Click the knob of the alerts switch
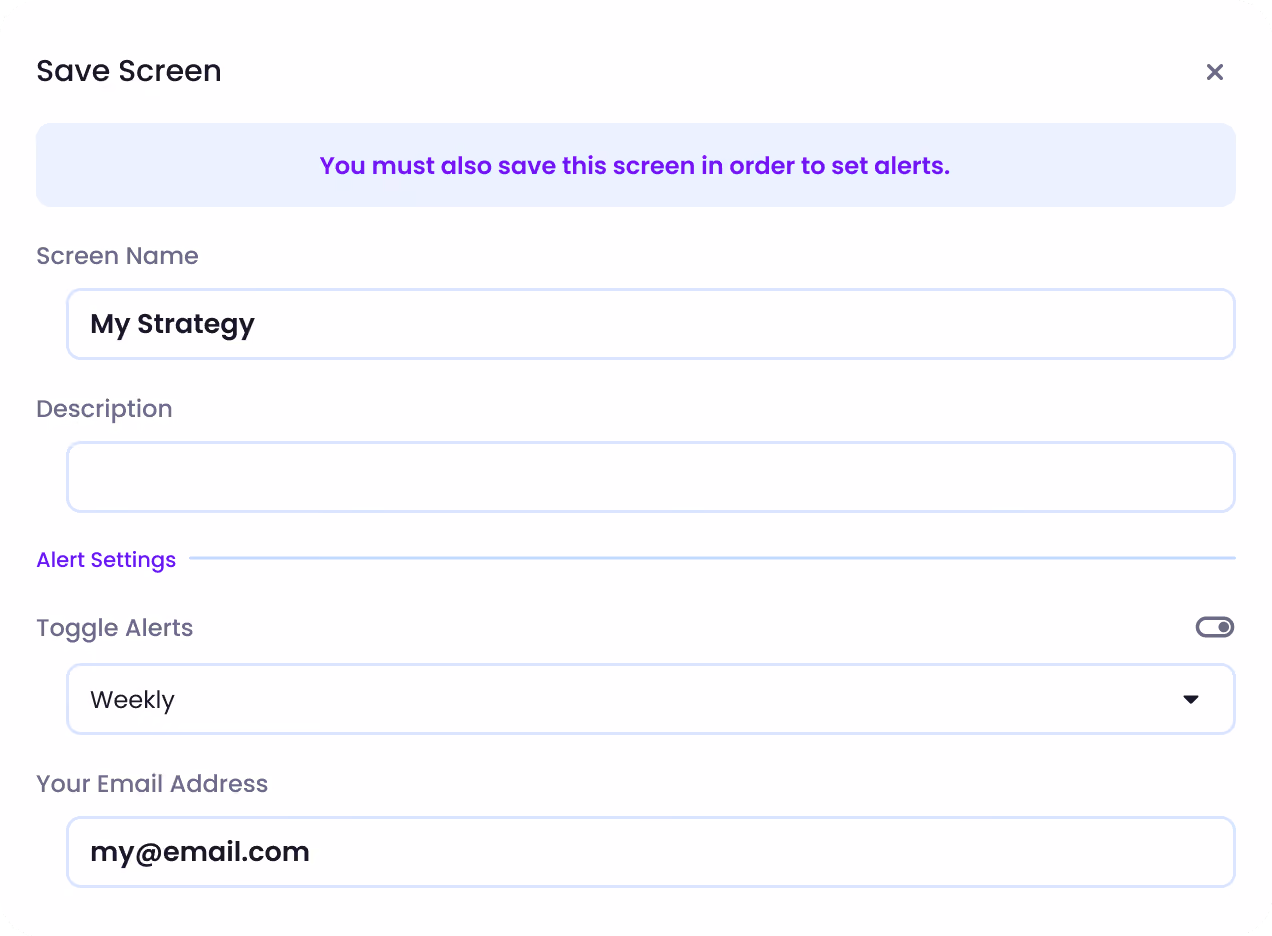 click(x=1224, y=627)
